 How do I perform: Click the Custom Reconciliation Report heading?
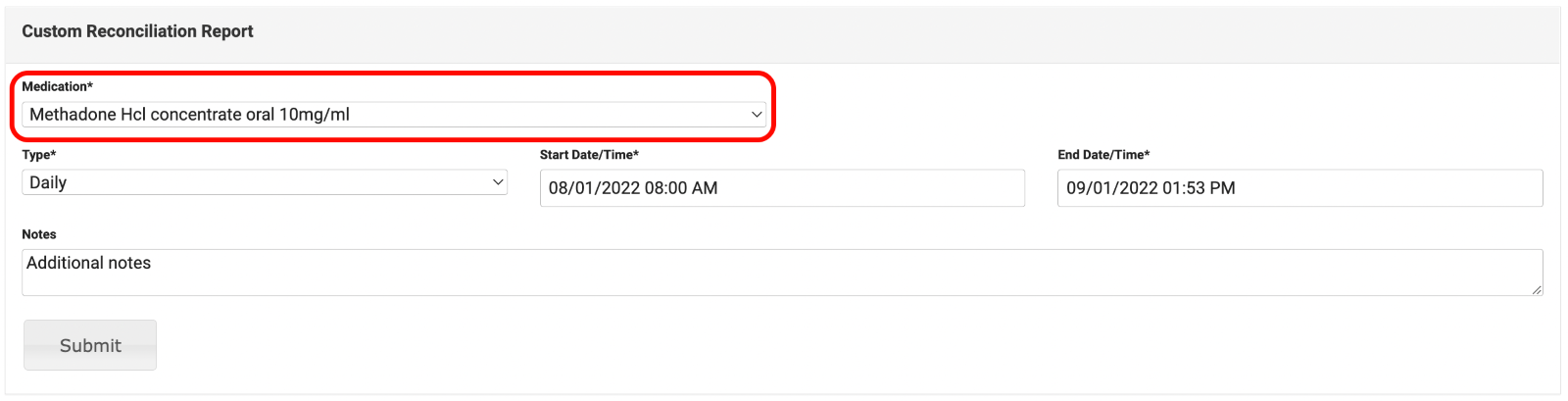click(x=137, y=31)
